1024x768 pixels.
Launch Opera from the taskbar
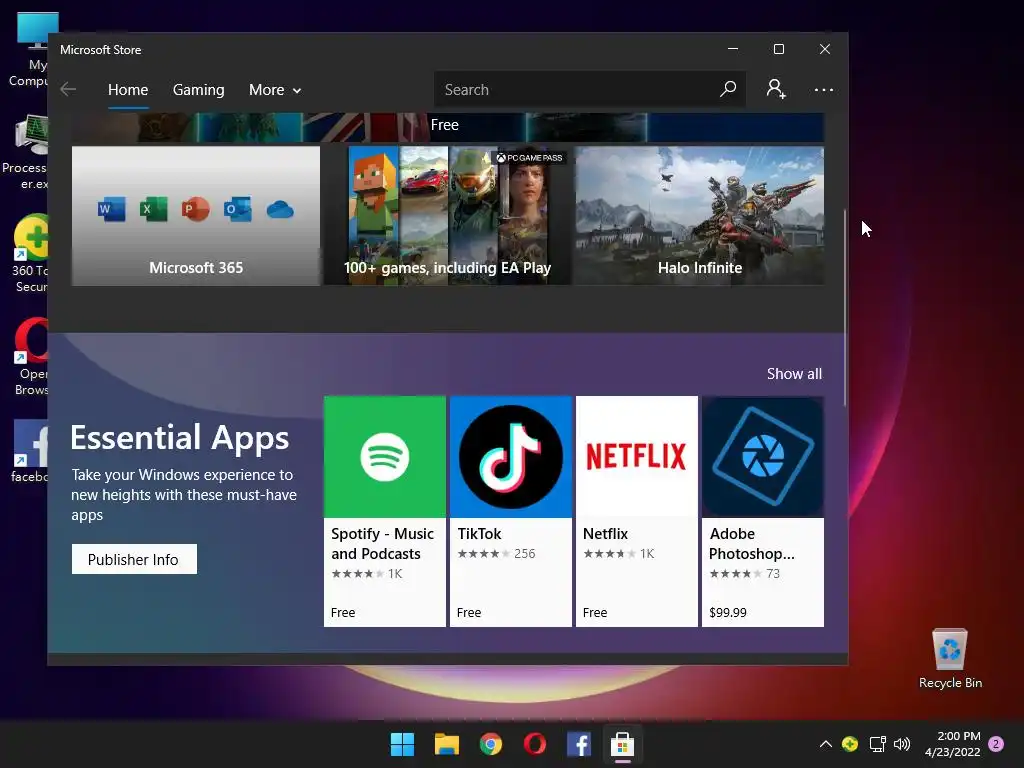tap(535, 744)
